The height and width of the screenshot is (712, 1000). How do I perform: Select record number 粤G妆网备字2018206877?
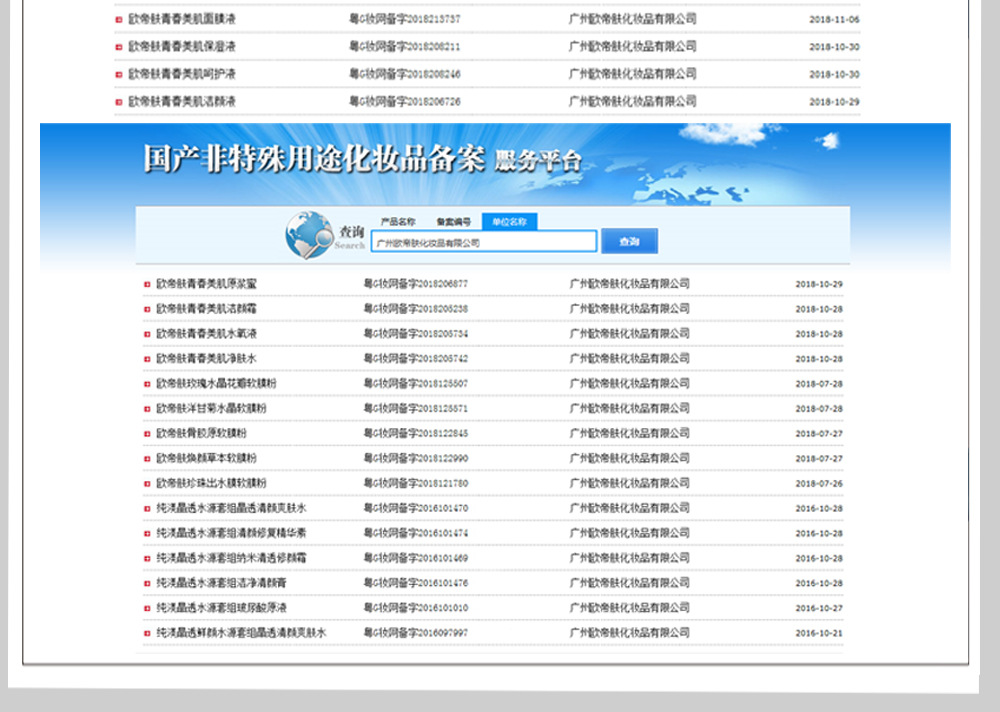[x=416, y=283]
